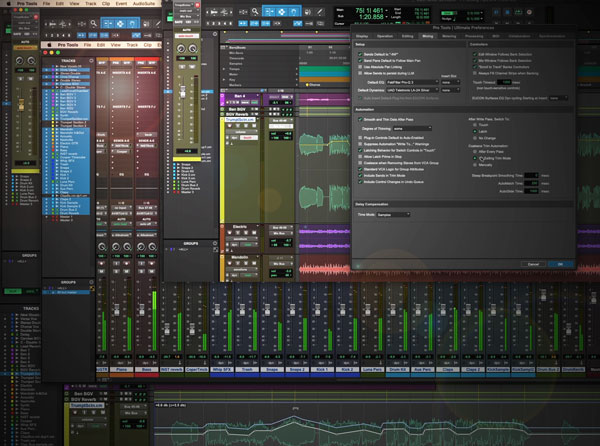
Task: Open GROUPS list options icon under the channel strip
Action: pyautogui.click(x=215, y=243)
